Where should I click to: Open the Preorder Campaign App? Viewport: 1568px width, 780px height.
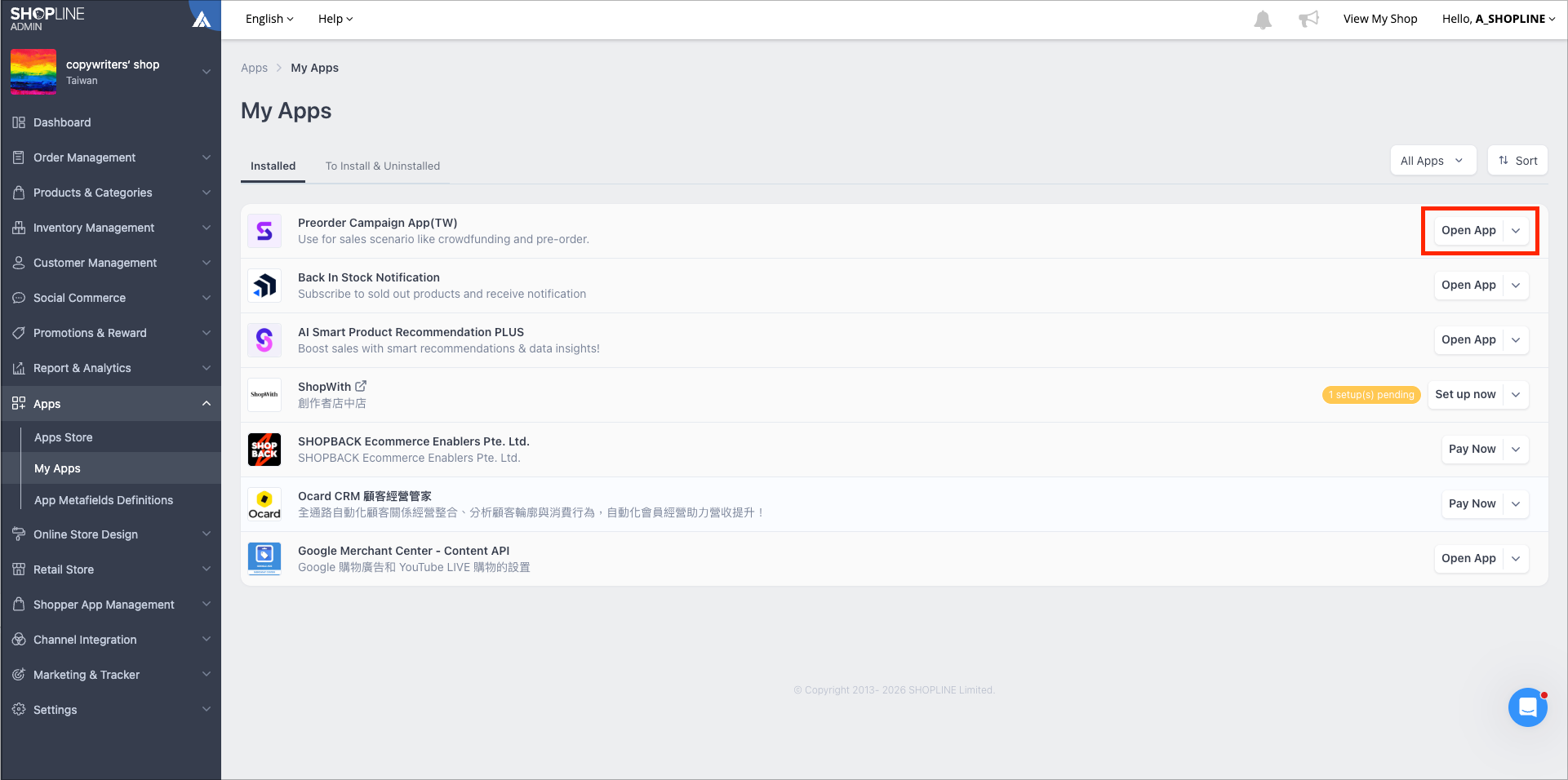click(1468, 231)
